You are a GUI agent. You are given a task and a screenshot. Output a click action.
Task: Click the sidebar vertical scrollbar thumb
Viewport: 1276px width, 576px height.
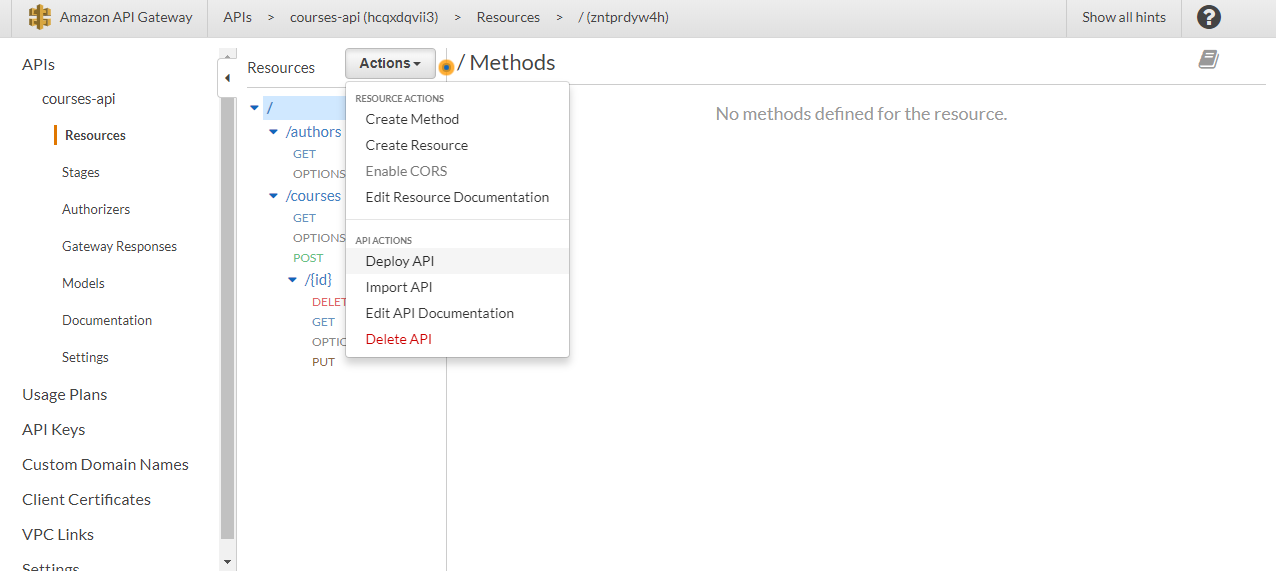point(227,318)
